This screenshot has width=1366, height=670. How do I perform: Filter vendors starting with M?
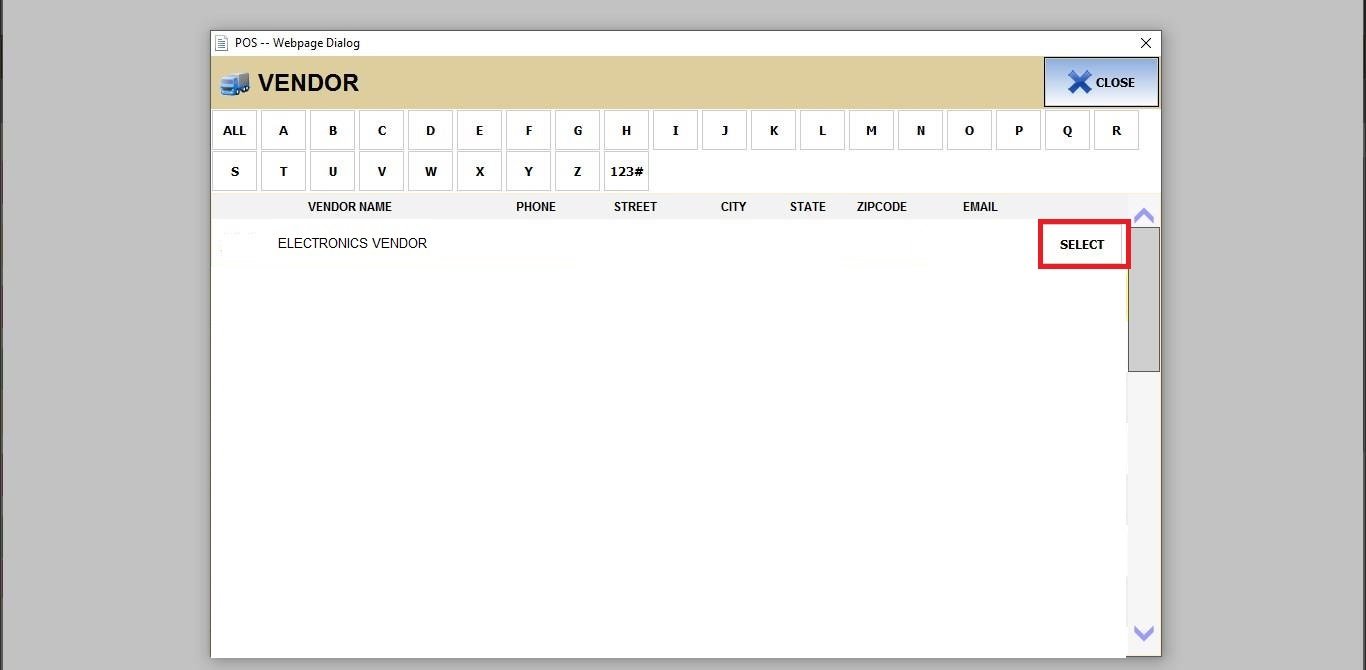coord(871,131)
